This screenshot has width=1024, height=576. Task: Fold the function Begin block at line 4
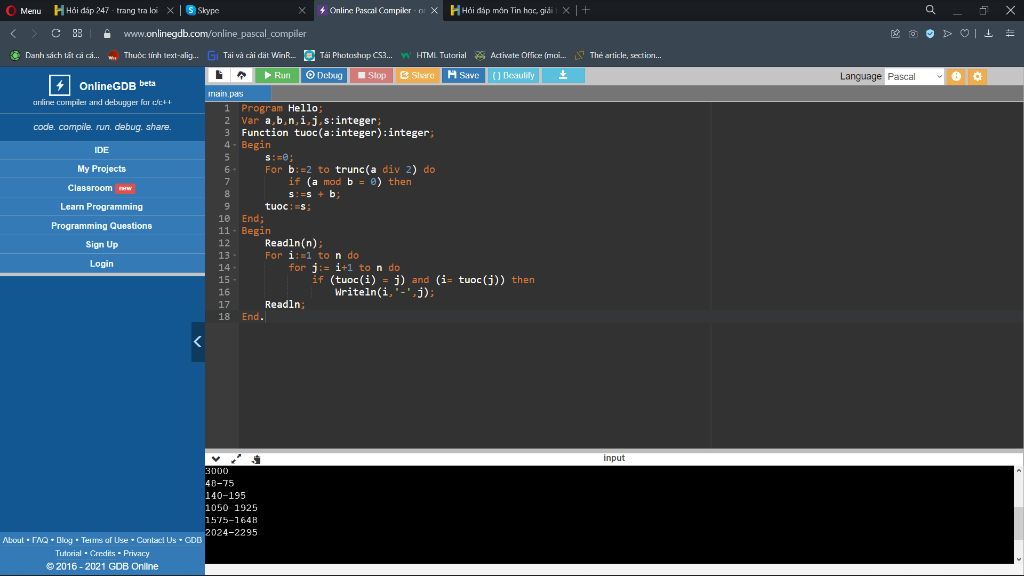pos(235,145)
